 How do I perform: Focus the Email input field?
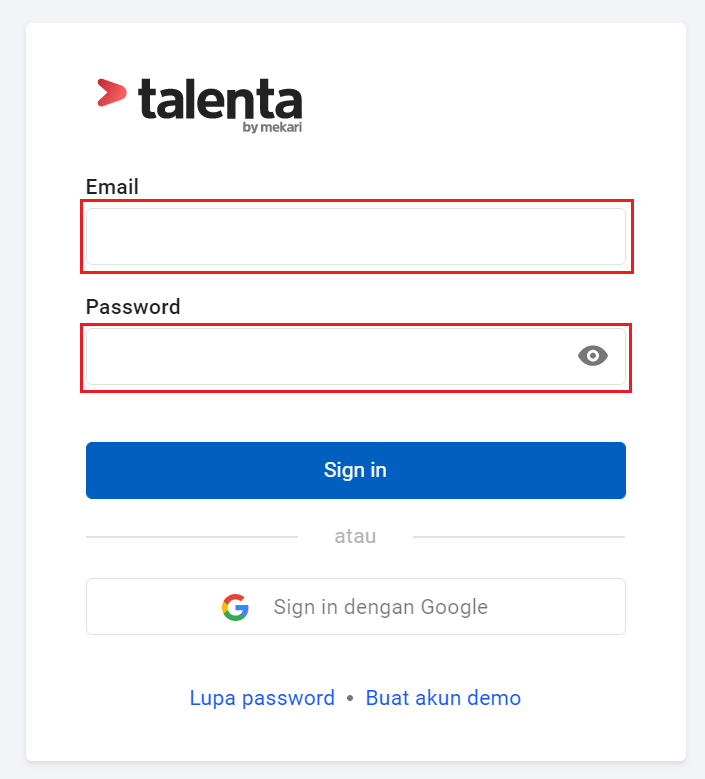(356, 236)
